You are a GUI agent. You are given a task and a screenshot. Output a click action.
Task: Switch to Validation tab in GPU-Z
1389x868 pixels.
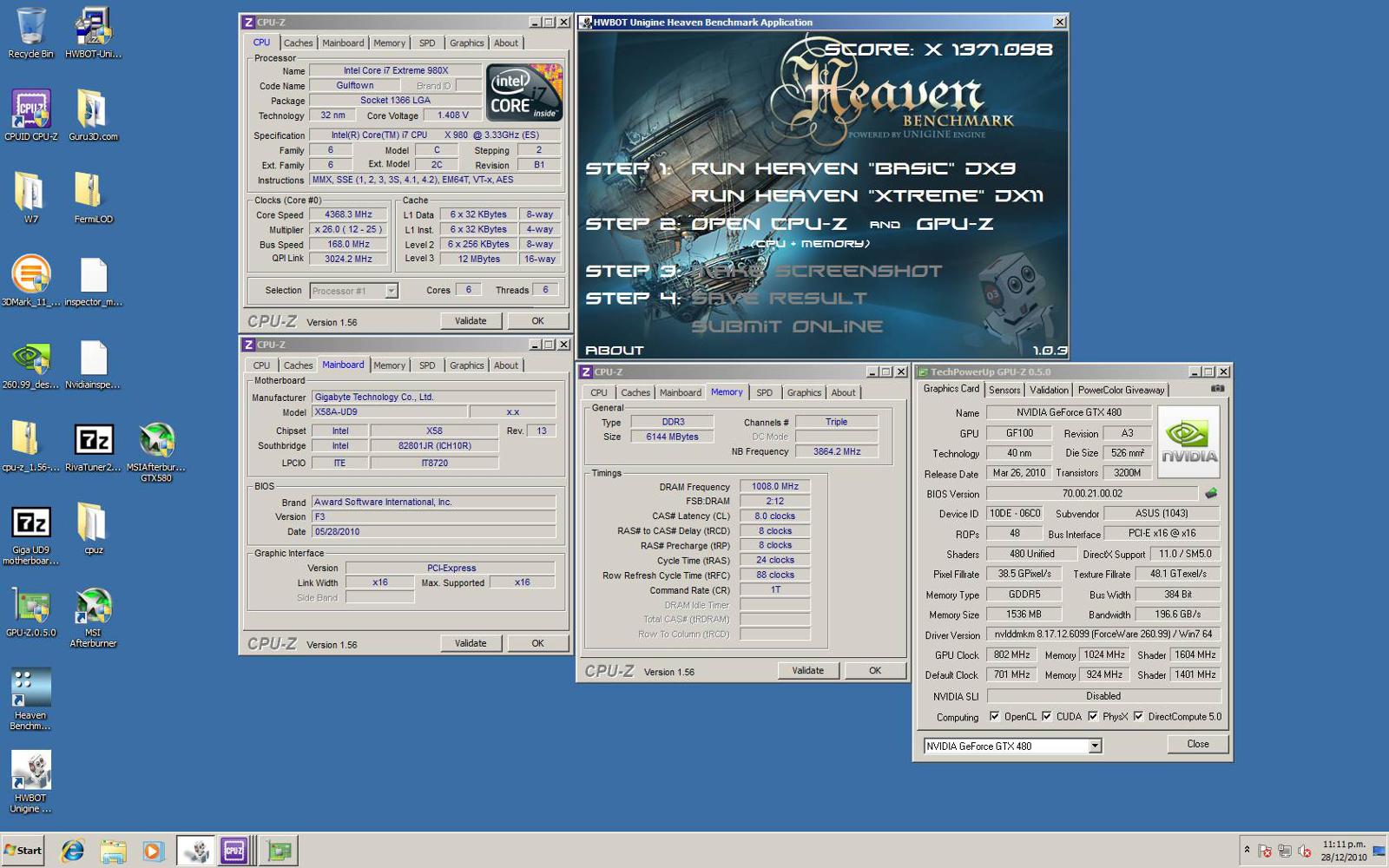[x=1049, y=390]
